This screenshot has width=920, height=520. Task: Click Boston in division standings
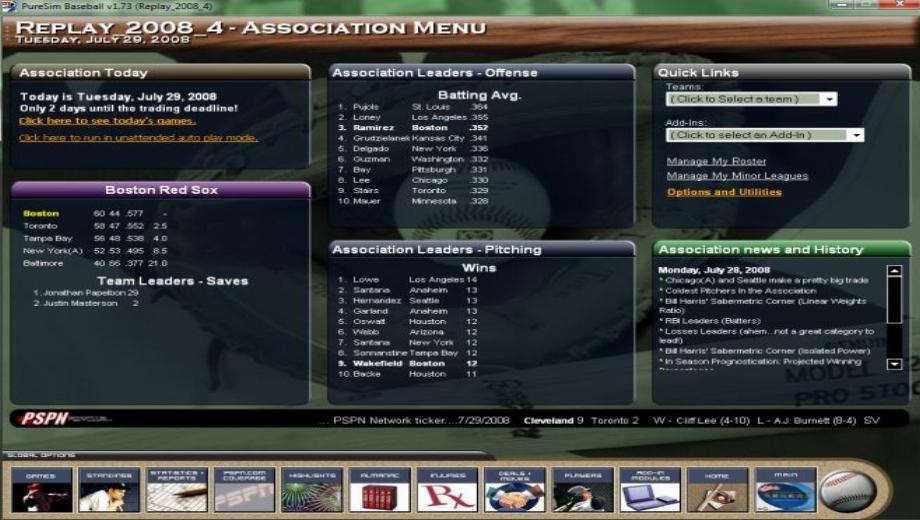[x=41, y=214]
